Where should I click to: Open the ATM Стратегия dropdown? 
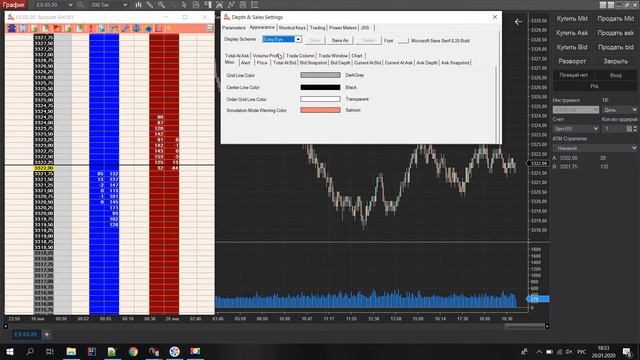click(x=595, y=148)
